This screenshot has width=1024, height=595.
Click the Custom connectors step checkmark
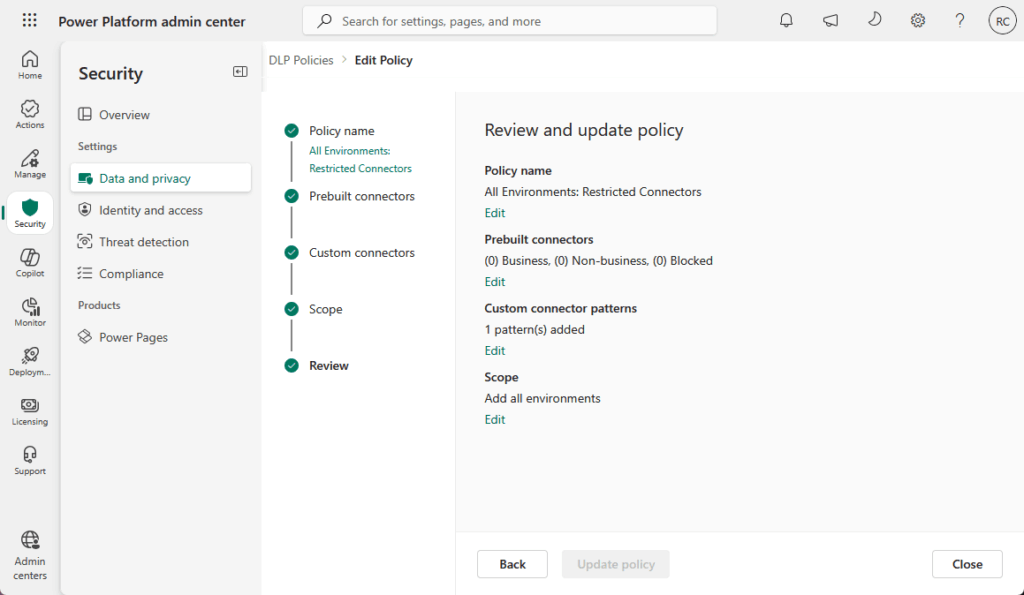[x=291, y=253]
